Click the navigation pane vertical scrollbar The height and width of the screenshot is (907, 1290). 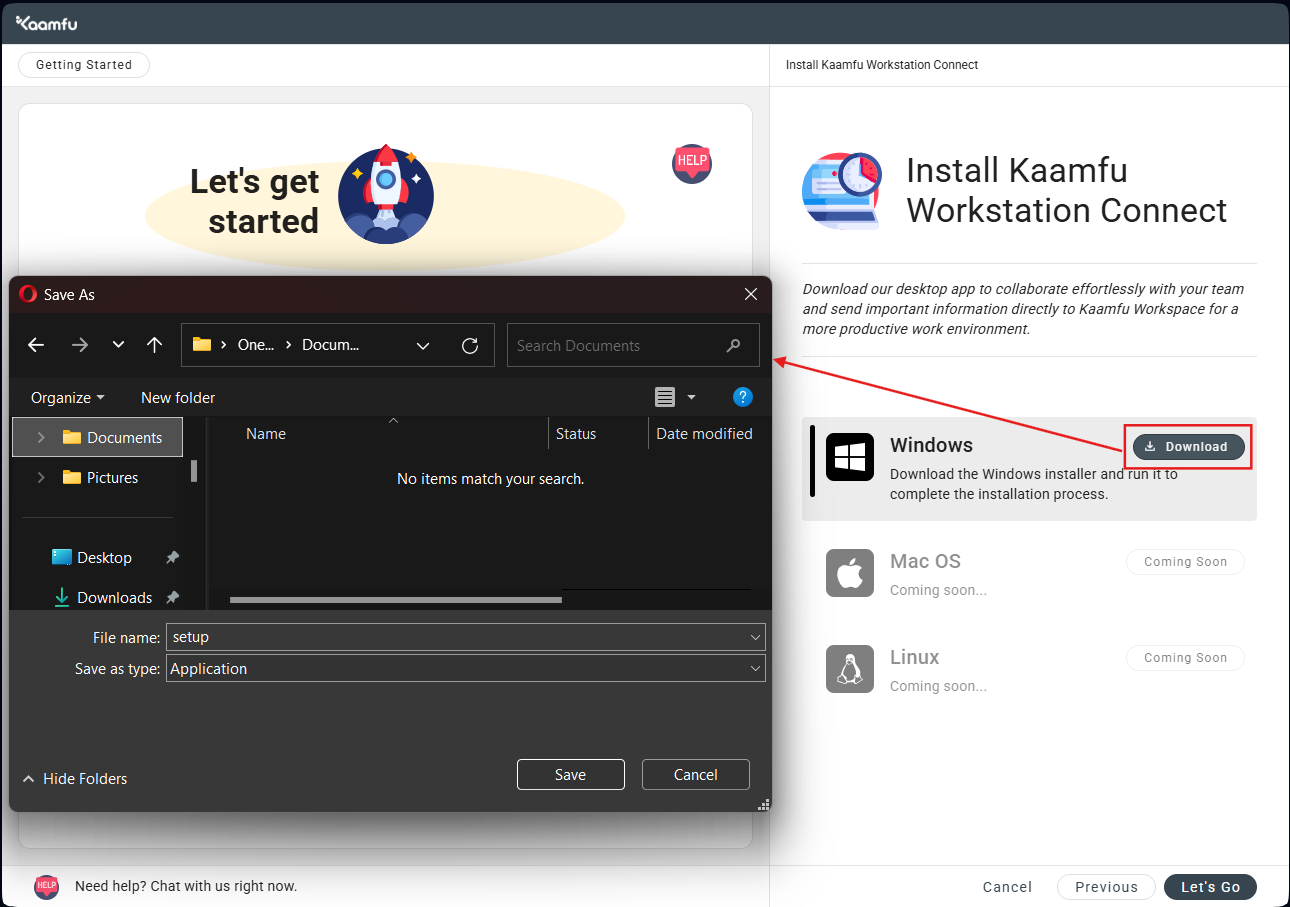pos(194,470)
